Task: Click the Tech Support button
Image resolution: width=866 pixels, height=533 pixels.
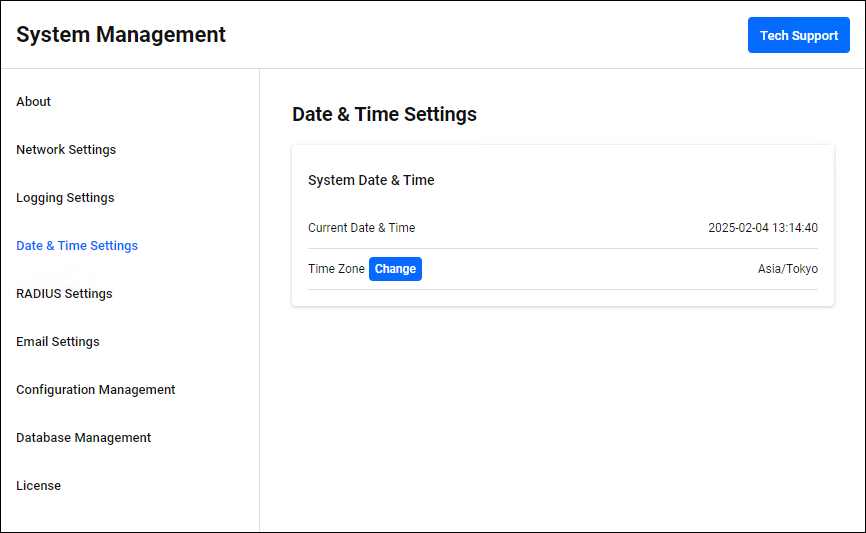Action: click(798, 35)
